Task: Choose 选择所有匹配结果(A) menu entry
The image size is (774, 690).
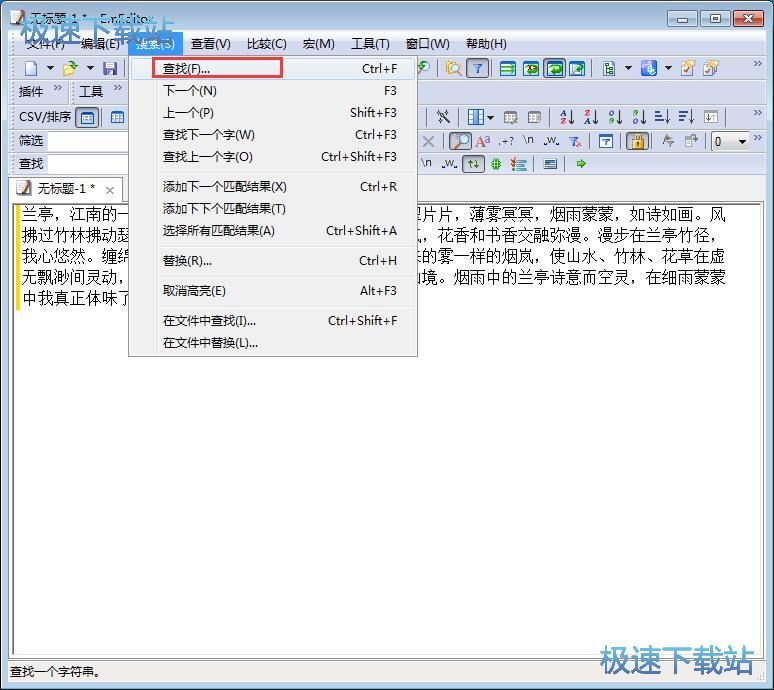Action: click(273, 230)
